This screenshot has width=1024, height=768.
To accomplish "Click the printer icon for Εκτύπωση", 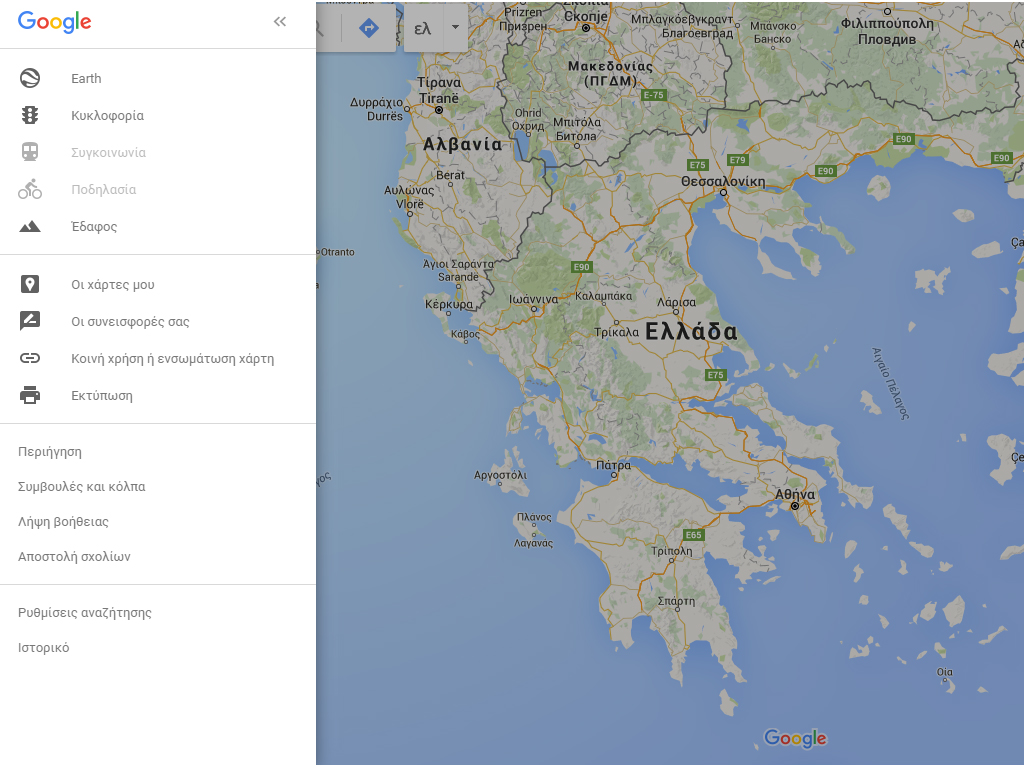I will 30,395.
